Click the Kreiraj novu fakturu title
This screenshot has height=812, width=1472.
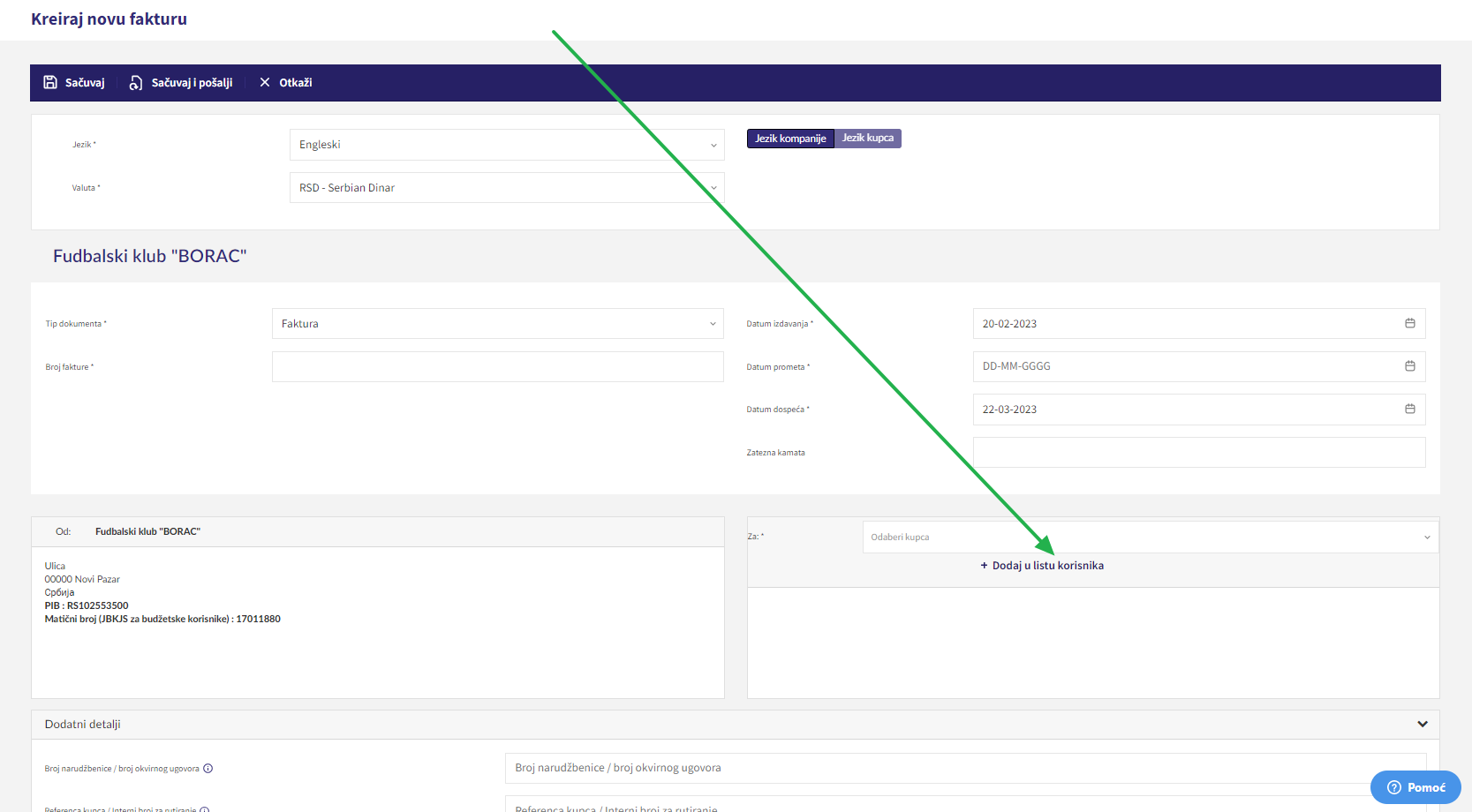click(x=109, y=19)
